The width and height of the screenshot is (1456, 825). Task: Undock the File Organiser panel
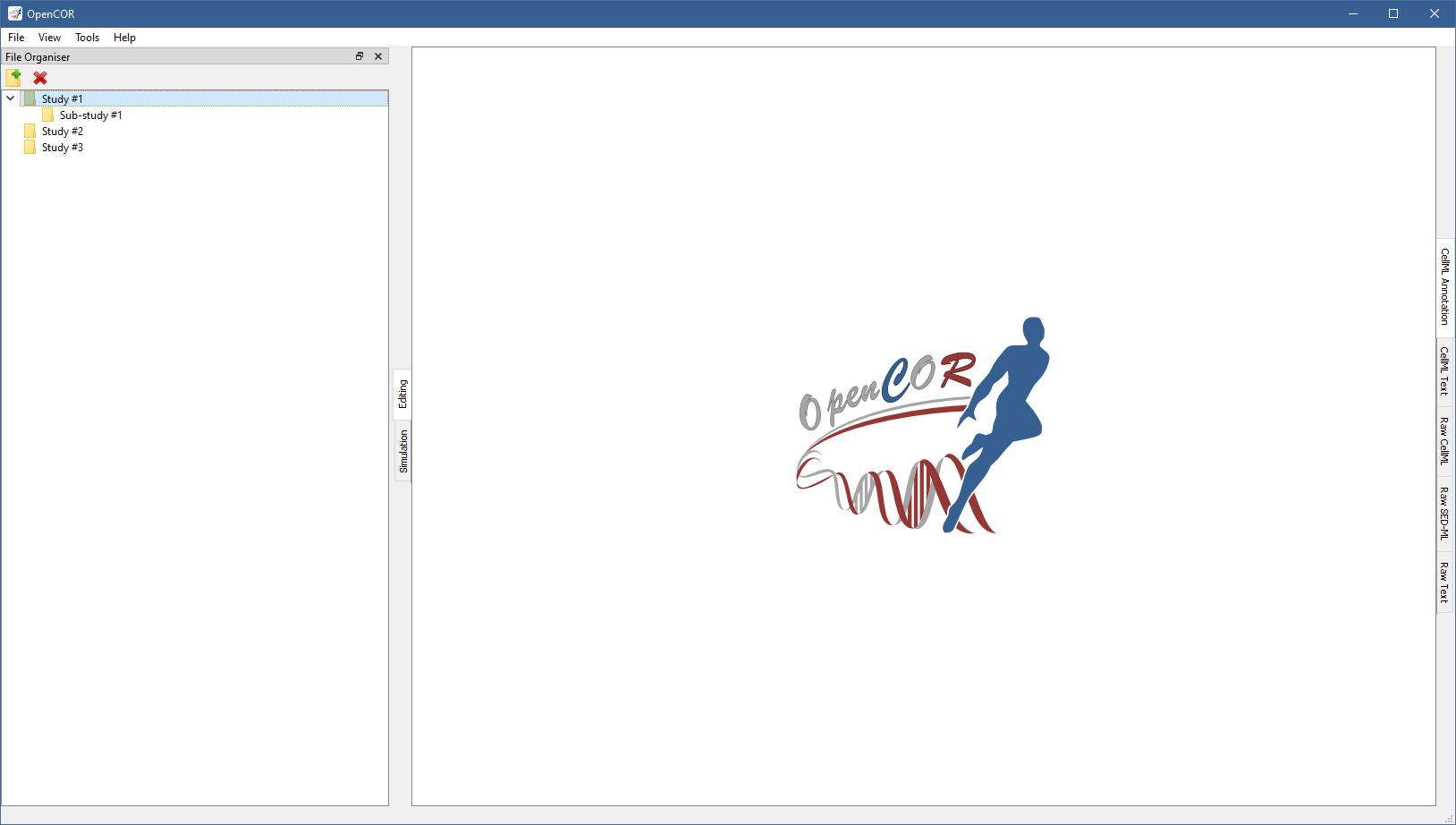click(360, 56)
